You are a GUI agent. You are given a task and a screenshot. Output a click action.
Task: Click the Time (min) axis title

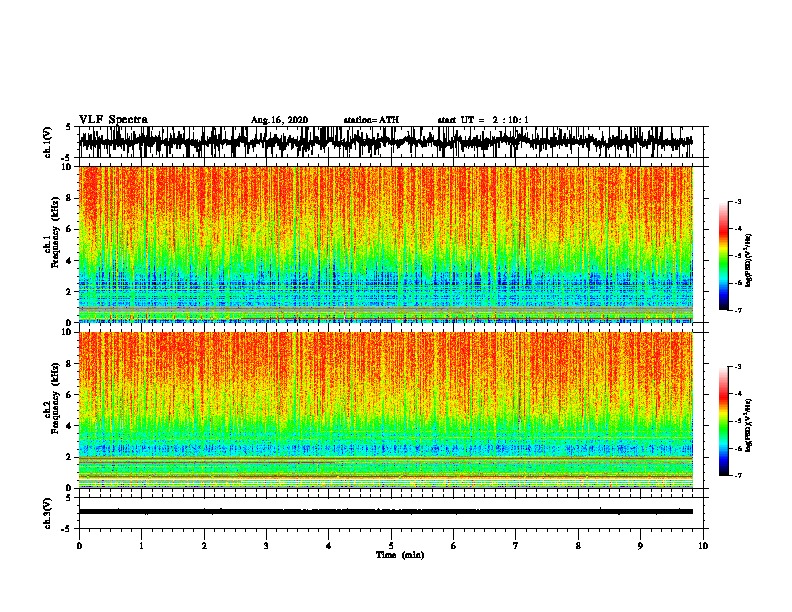pyautogui.click(x=400, y=555)
